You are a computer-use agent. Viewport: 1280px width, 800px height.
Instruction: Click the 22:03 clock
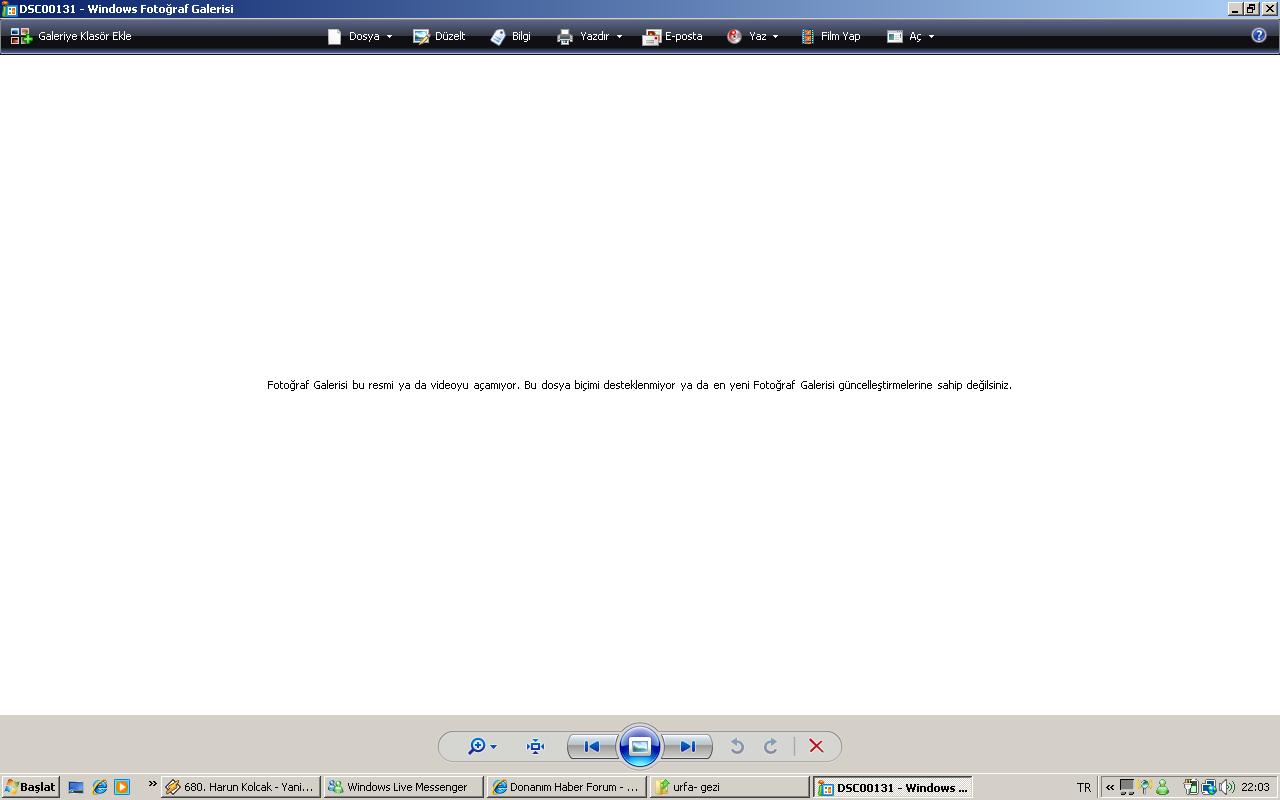tap(1255, 787)
